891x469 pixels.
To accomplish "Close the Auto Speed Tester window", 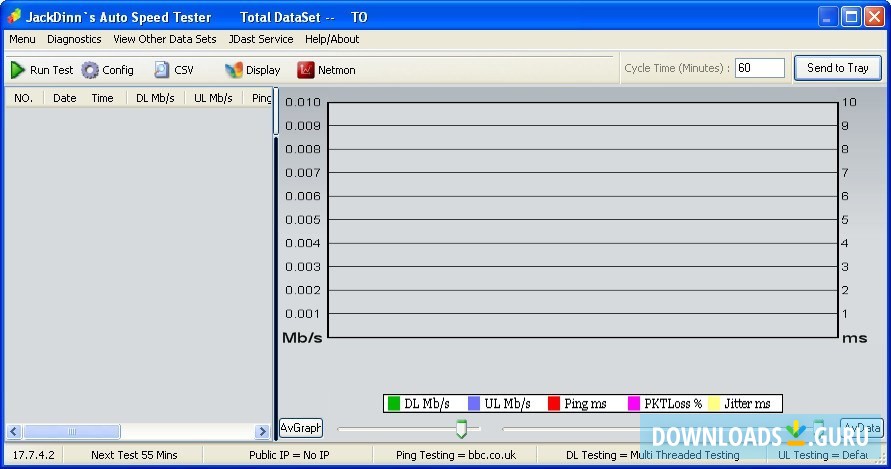I will [874, 16].
